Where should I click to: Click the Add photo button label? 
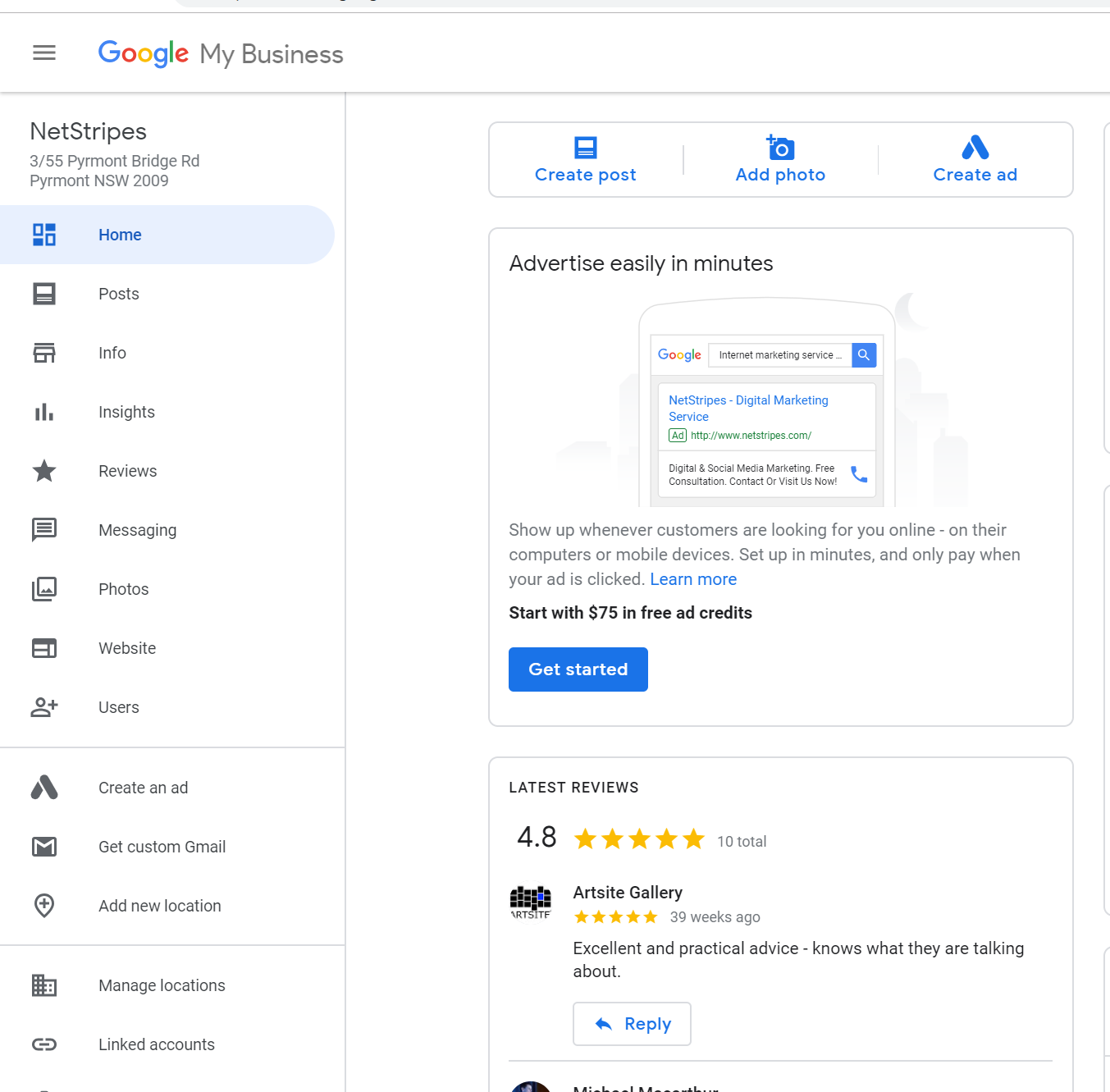click(780, 175)
